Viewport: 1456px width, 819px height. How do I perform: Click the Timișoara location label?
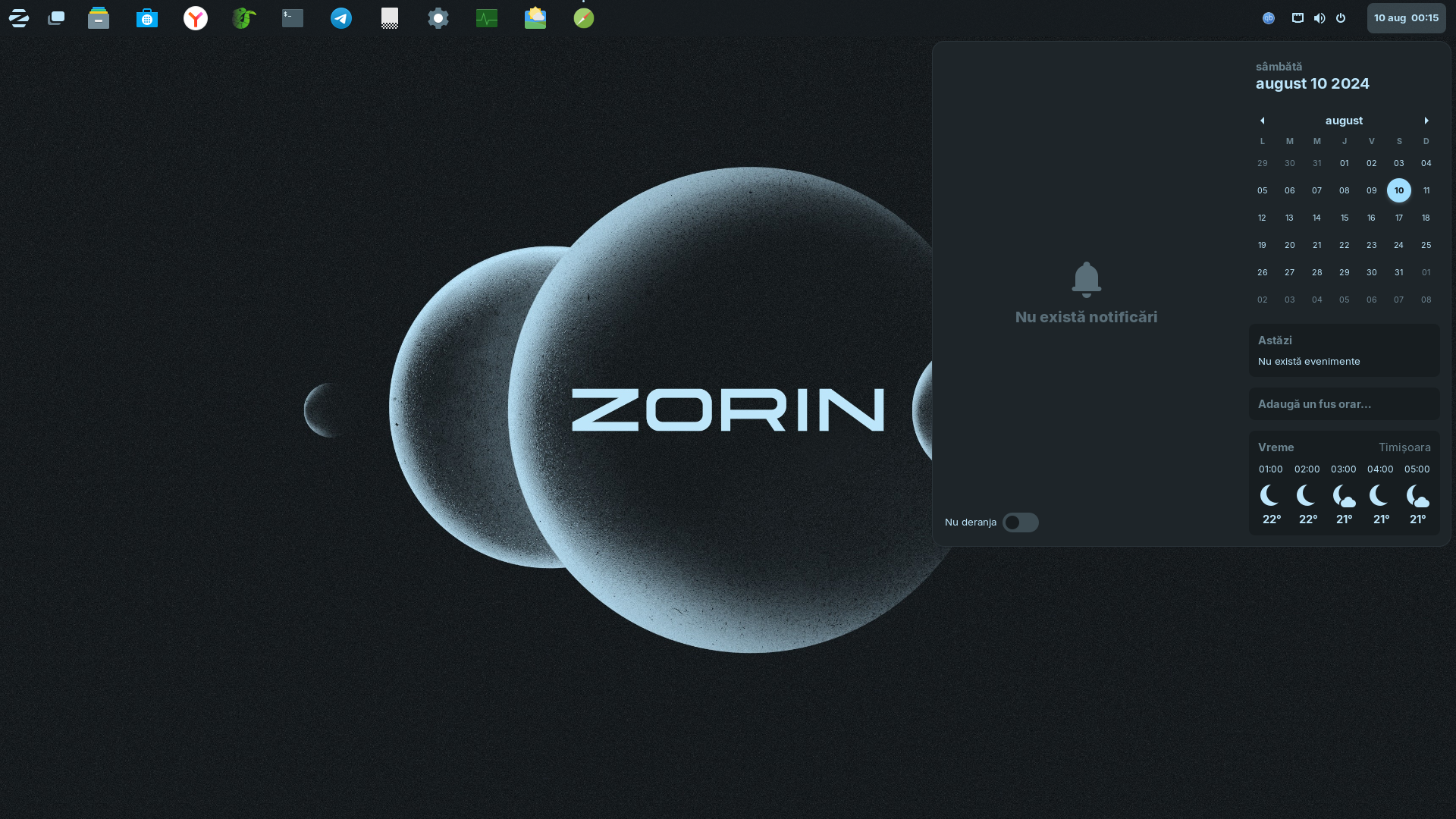(x=1404, y=447)
